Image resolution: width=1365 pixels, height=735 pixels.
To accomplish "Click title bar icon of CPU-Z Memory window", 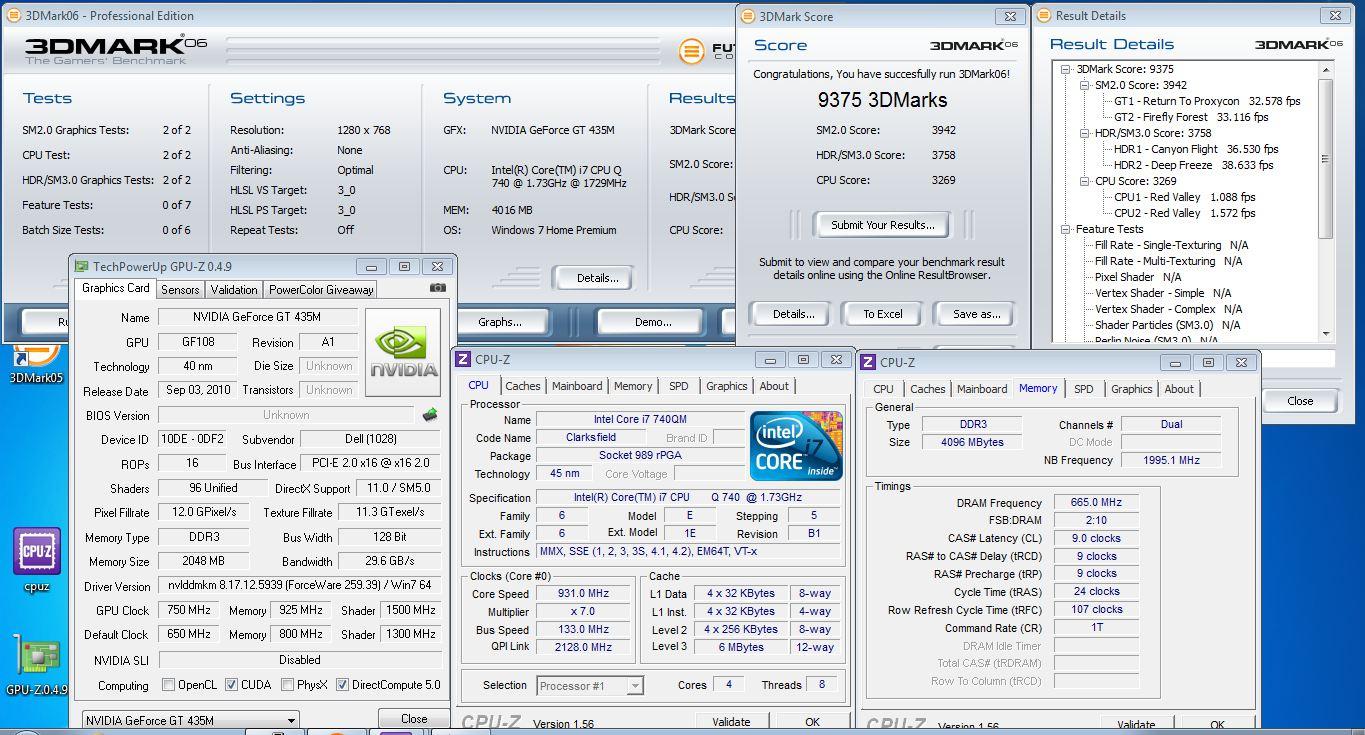I will point(867,362).
